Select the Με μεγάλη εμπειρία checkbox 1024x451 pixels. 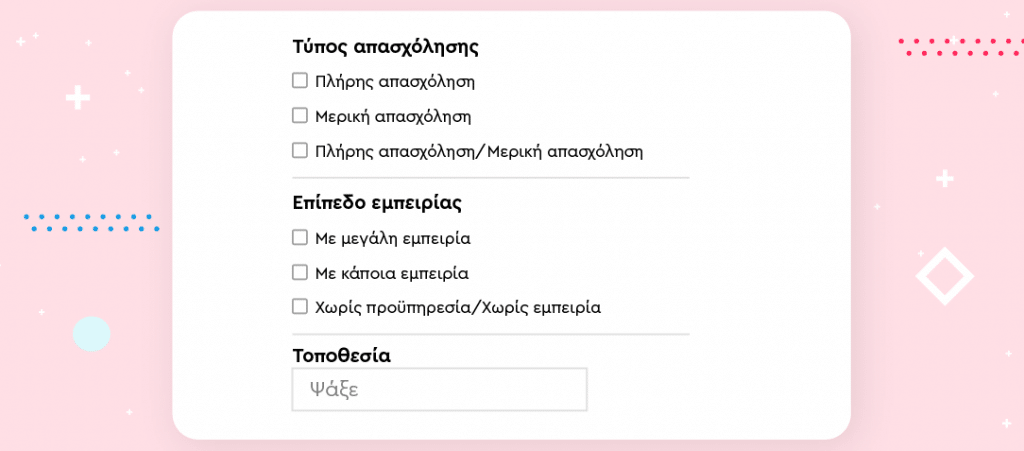tap(299, 238)
